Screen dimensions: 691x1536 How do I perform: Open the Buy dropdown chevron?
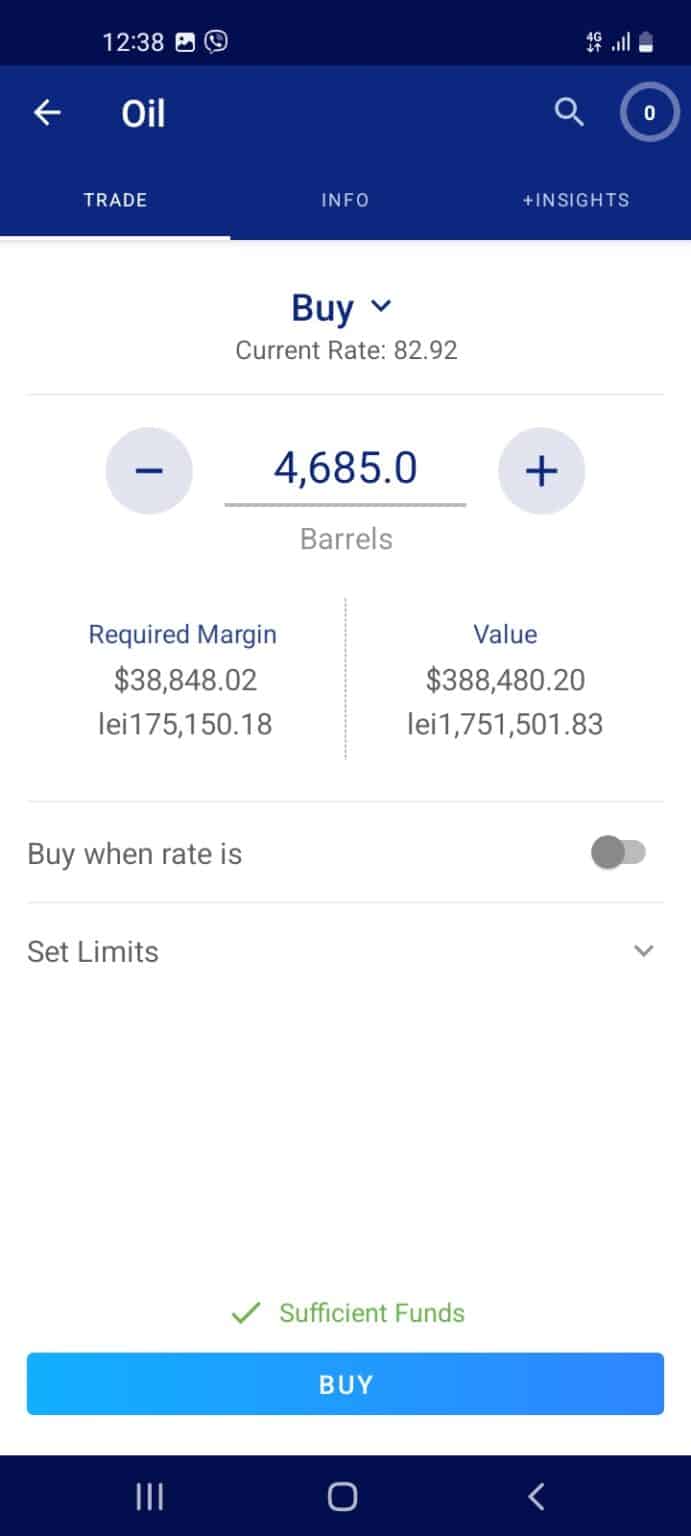pyautogui.click(x=381, y=307)
